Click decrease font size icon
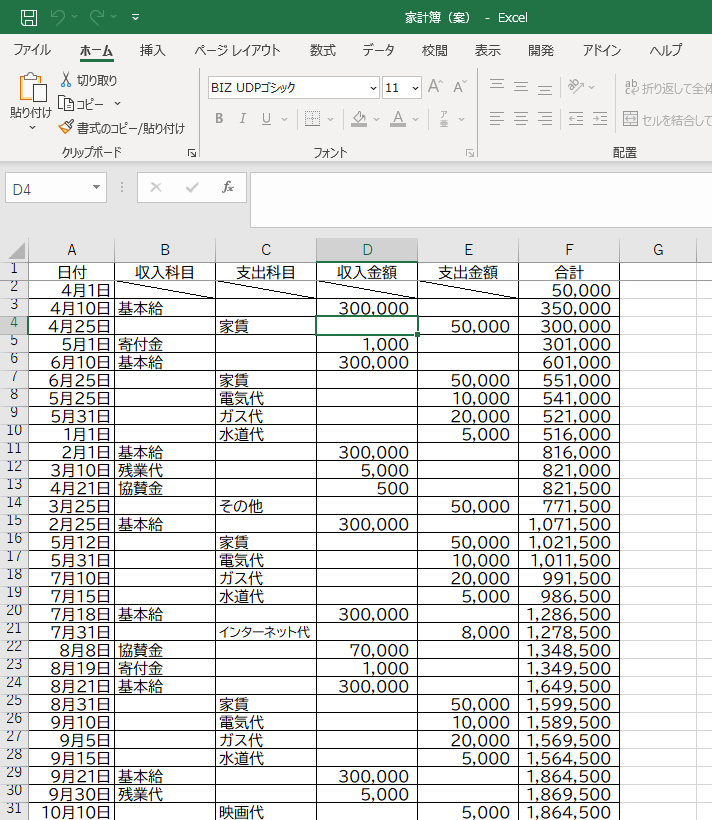 [x=459, y=86]
